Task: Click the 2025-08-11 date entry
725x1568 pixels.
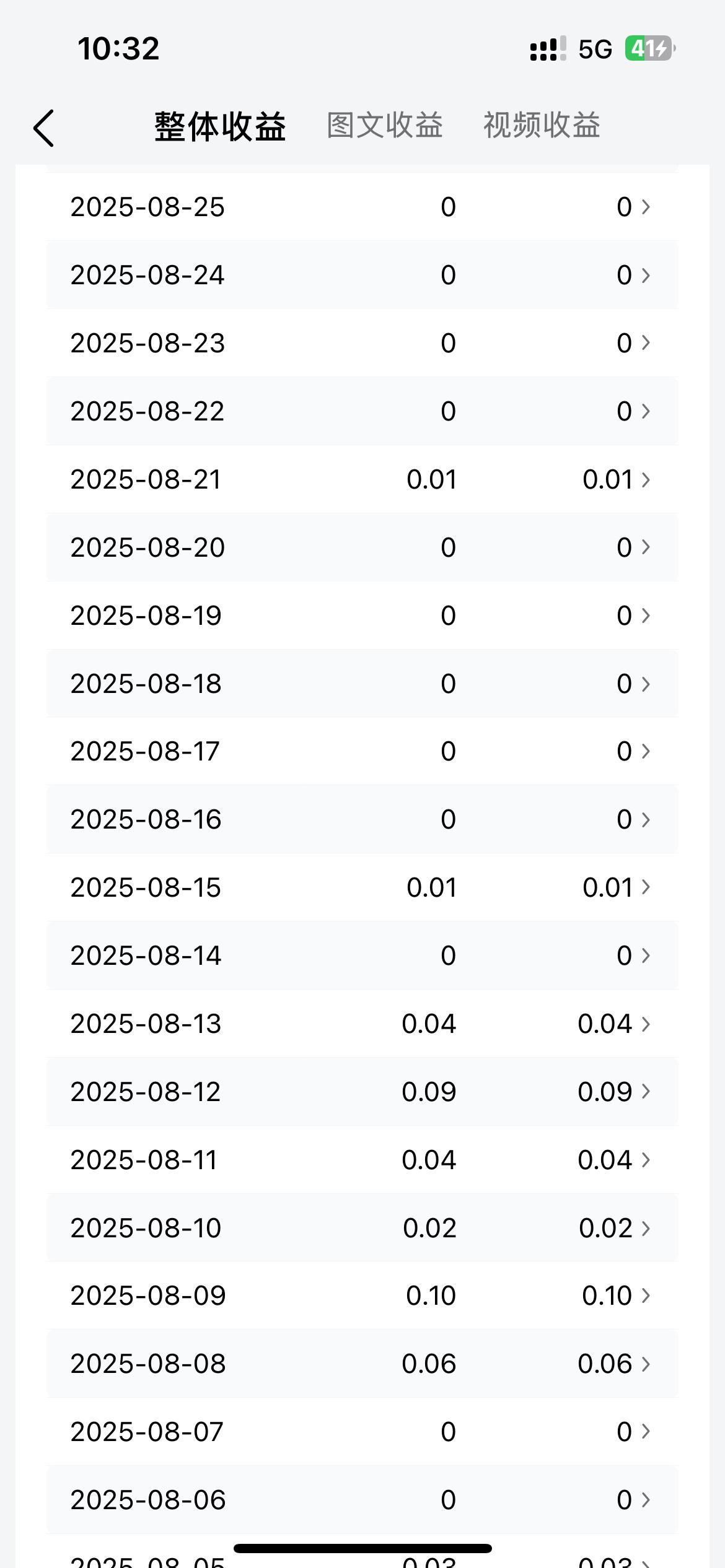Action: pos(144,1160)
